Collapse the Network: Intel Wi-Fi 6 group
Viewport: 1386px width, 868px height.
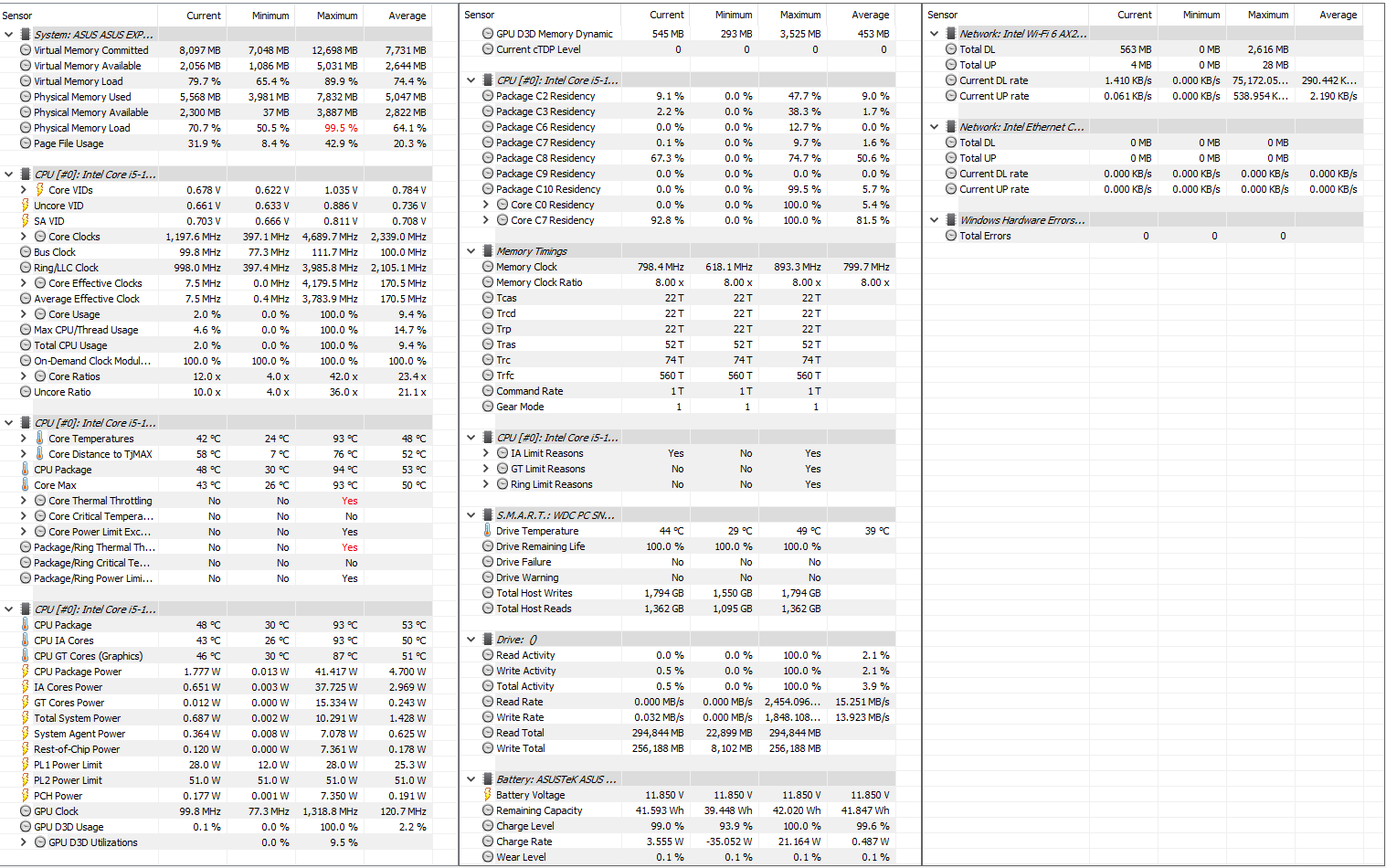coord(935,34)
